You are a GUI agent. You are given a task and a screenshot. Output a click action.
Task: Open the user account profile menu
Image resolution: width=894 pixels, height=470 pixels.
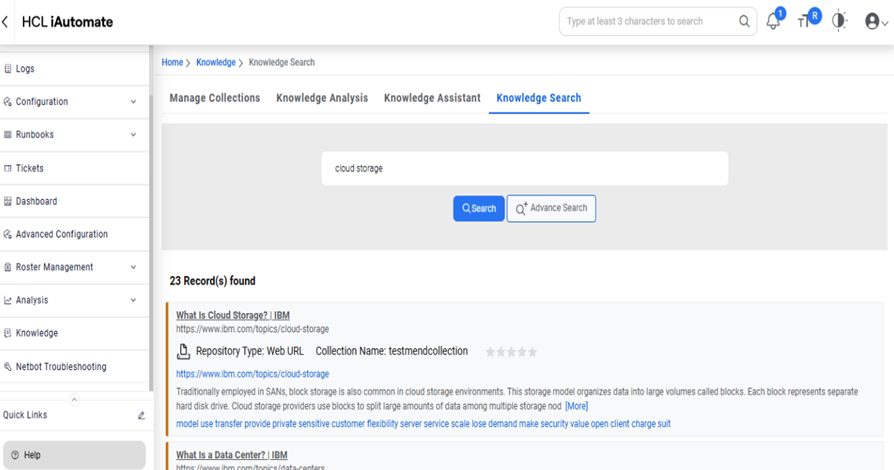click(x=875, y=22)
